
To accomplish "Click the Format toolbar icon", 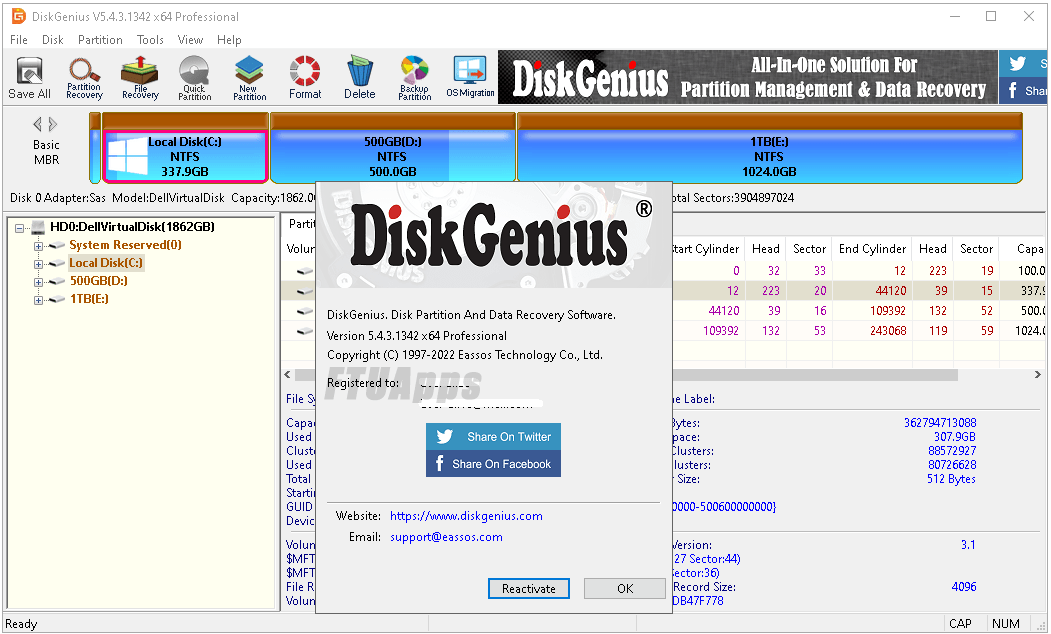I will coord(305,78).
